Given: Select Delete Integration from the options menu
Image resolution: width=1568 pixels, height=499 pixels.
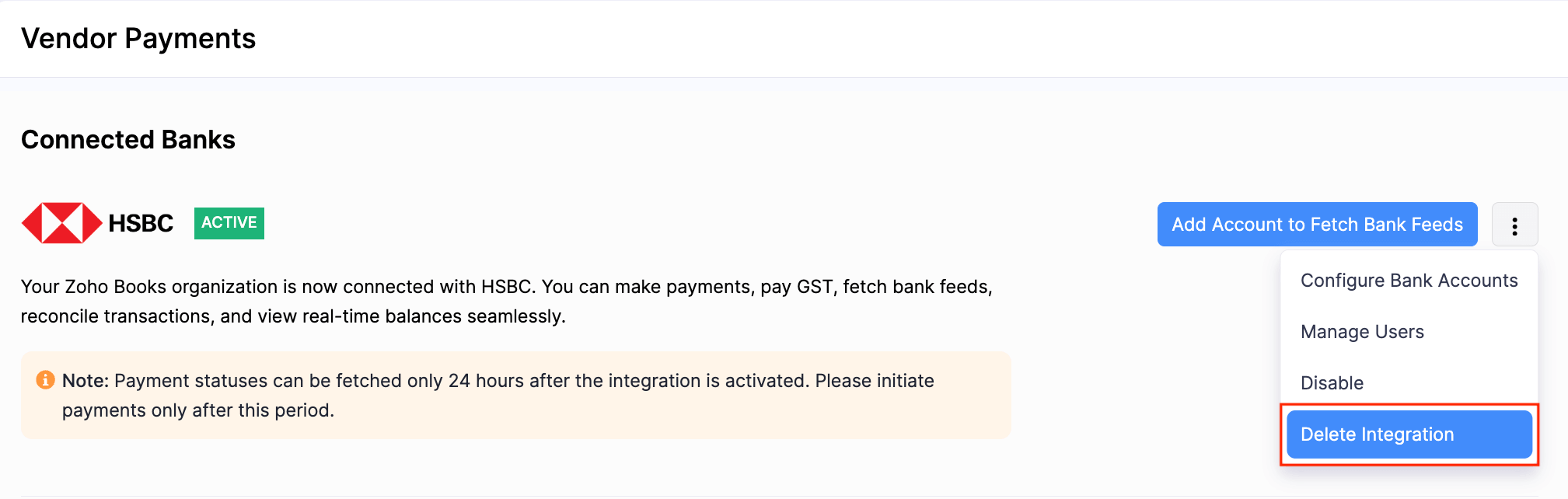Looking at the screenshot, I should coord(1409,434).
